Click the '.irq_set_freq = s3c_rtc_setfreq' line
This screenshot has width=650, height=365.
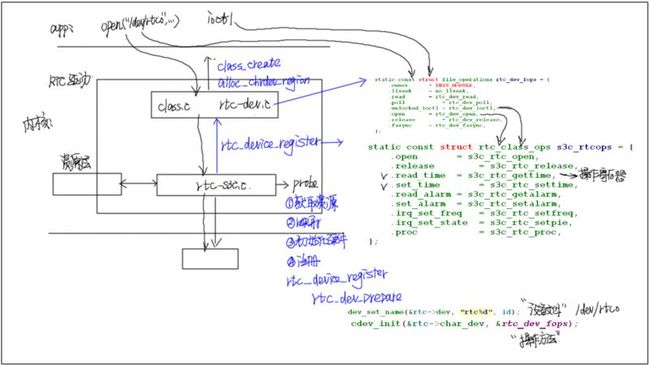pos(484,213)
